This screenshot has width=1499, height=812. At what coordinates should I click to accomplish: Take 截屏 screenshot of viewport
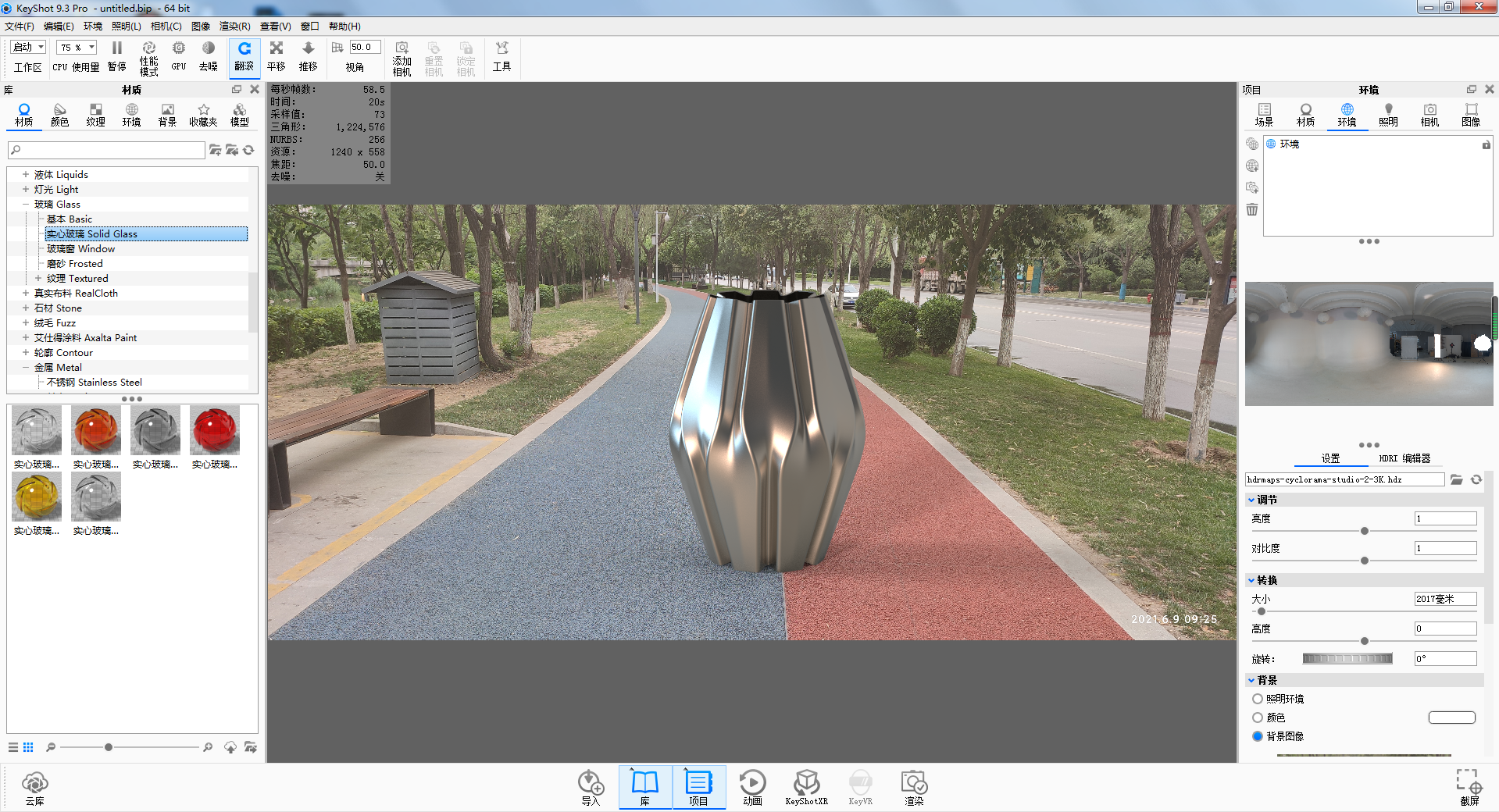[x=1469, y=788]
